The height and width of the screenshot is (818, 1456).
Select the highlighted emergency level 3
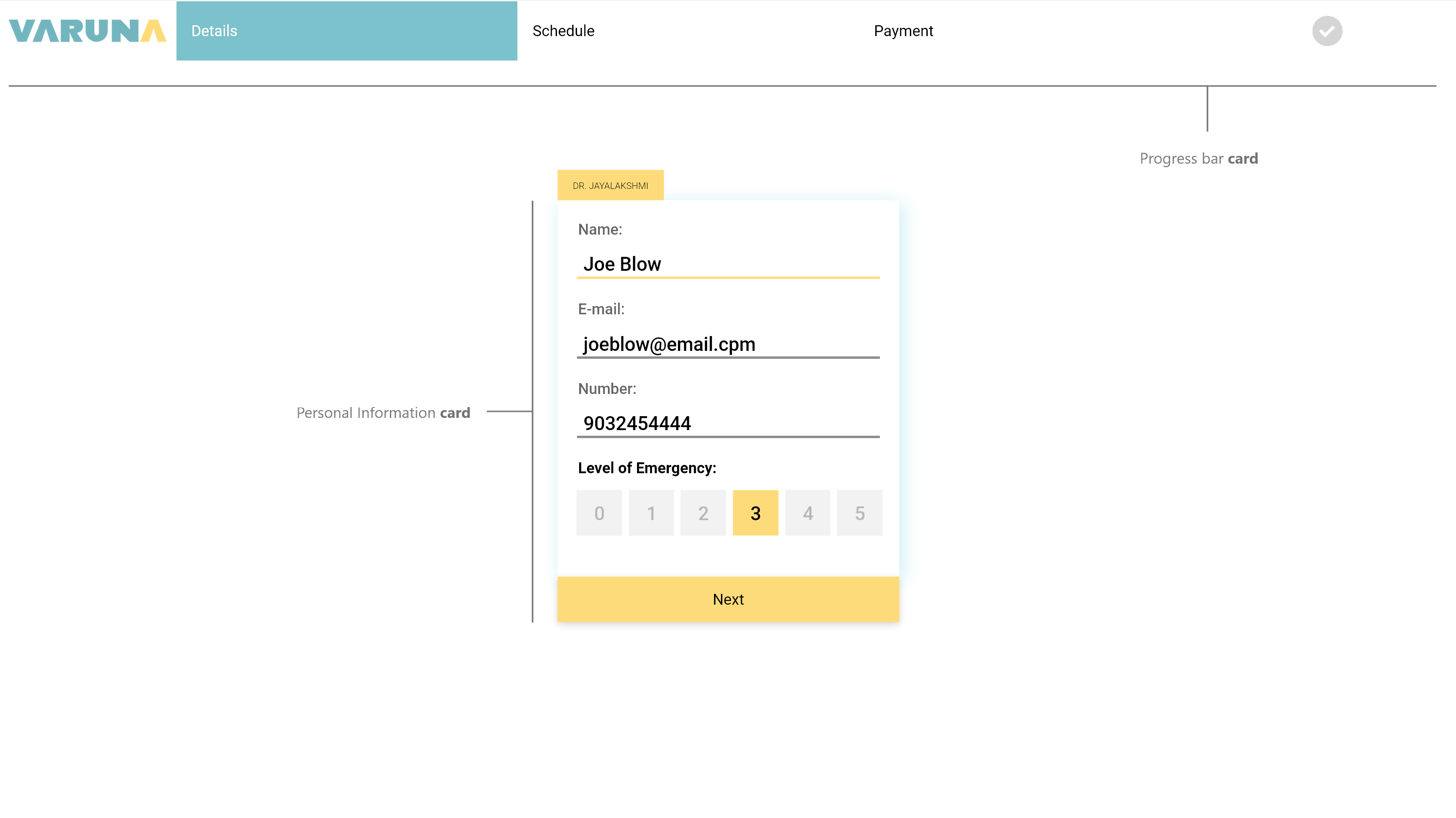click(x=755, y=513)
